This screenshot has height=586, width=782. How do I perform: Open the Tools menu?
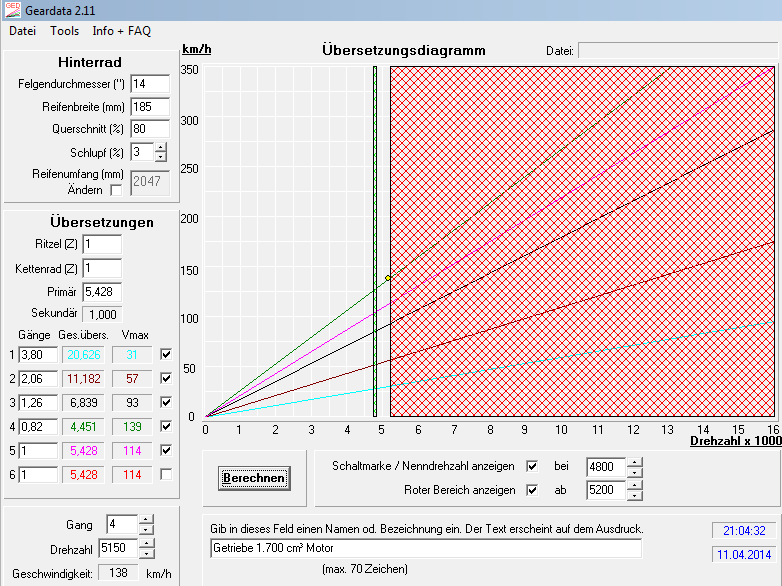click(x=64, y=31)
